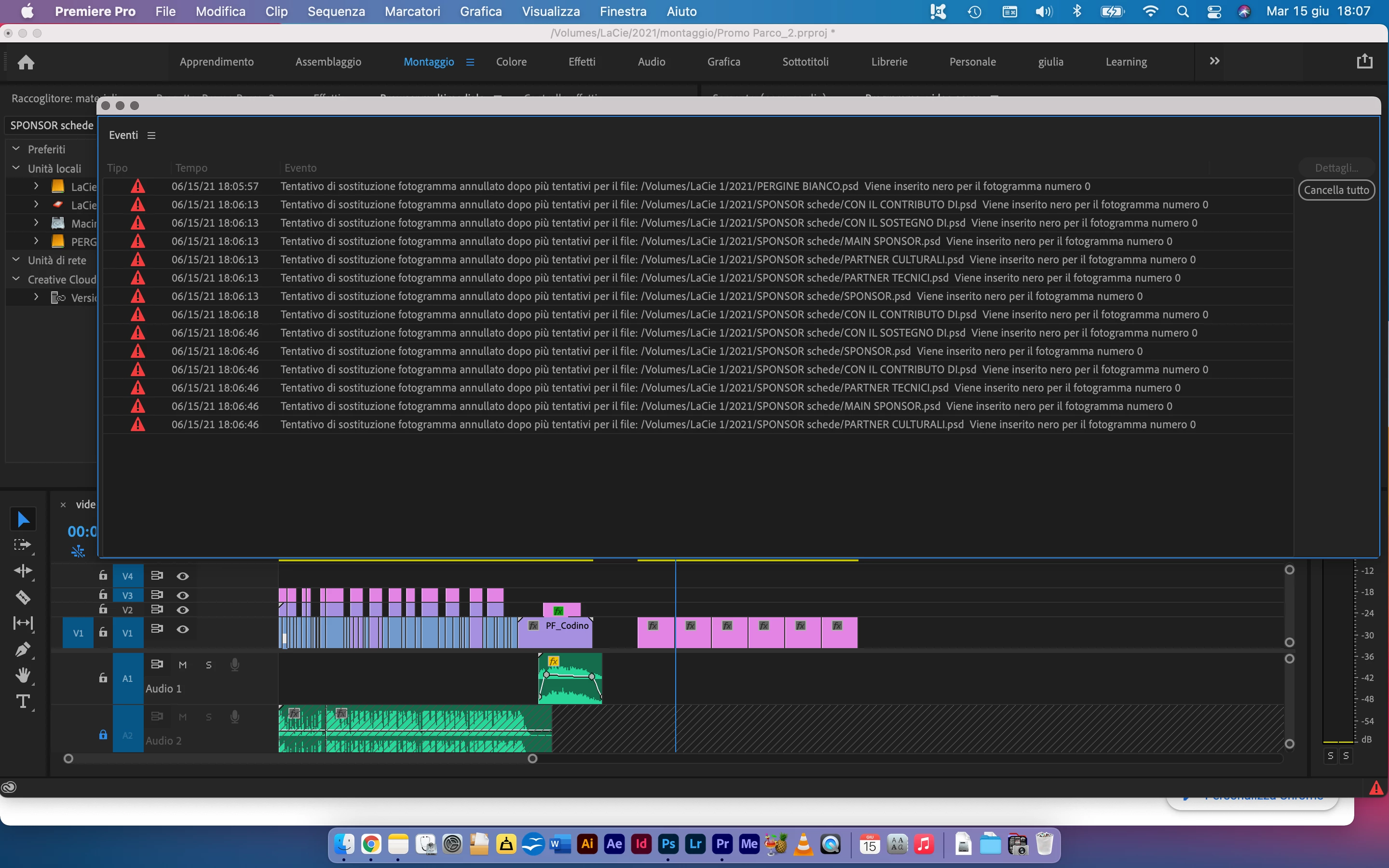1389x868 pixels.
Task: Click the Cancella tutto button
Action: [1336, 190]
